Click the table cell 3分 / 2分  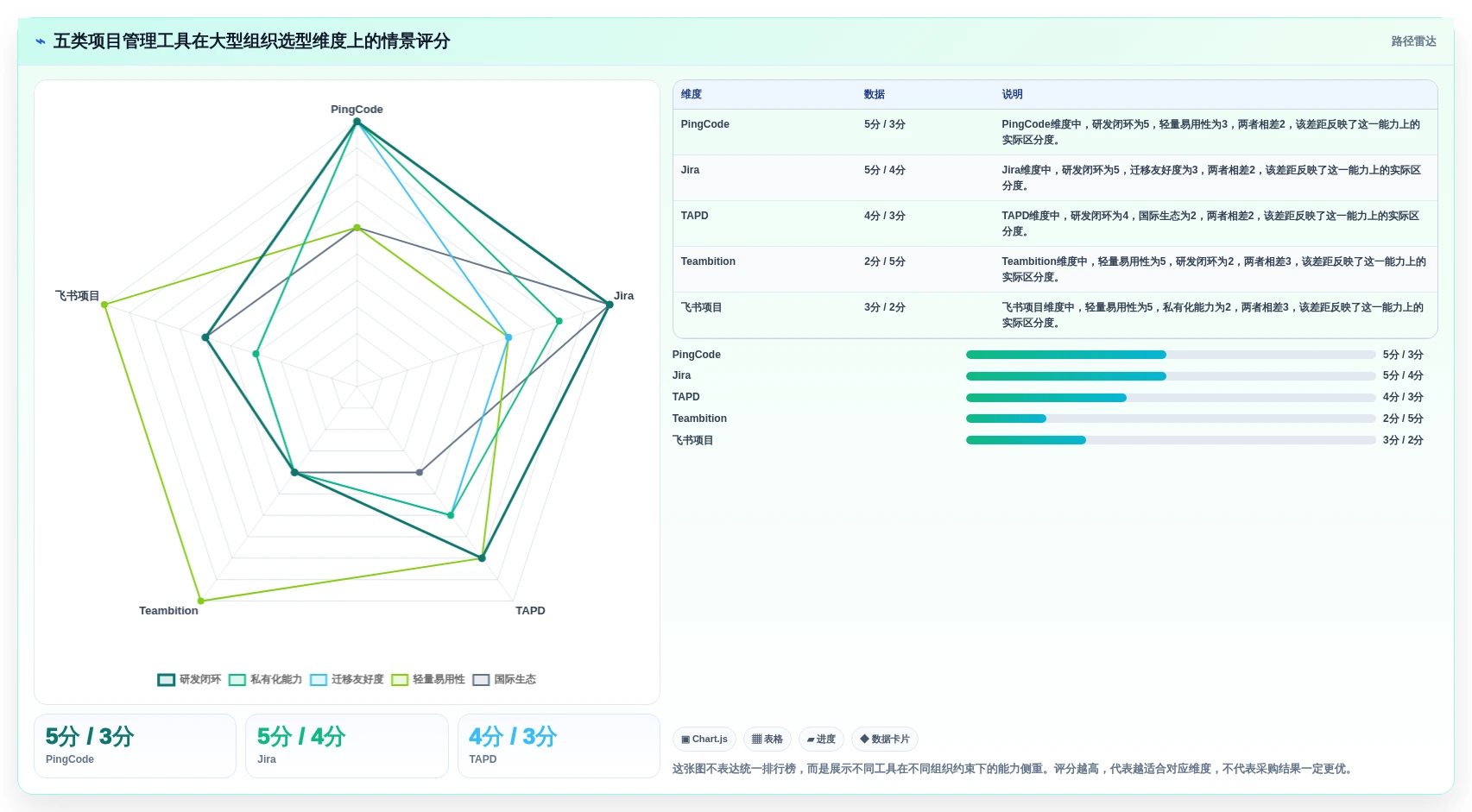[x=884, y=307]
